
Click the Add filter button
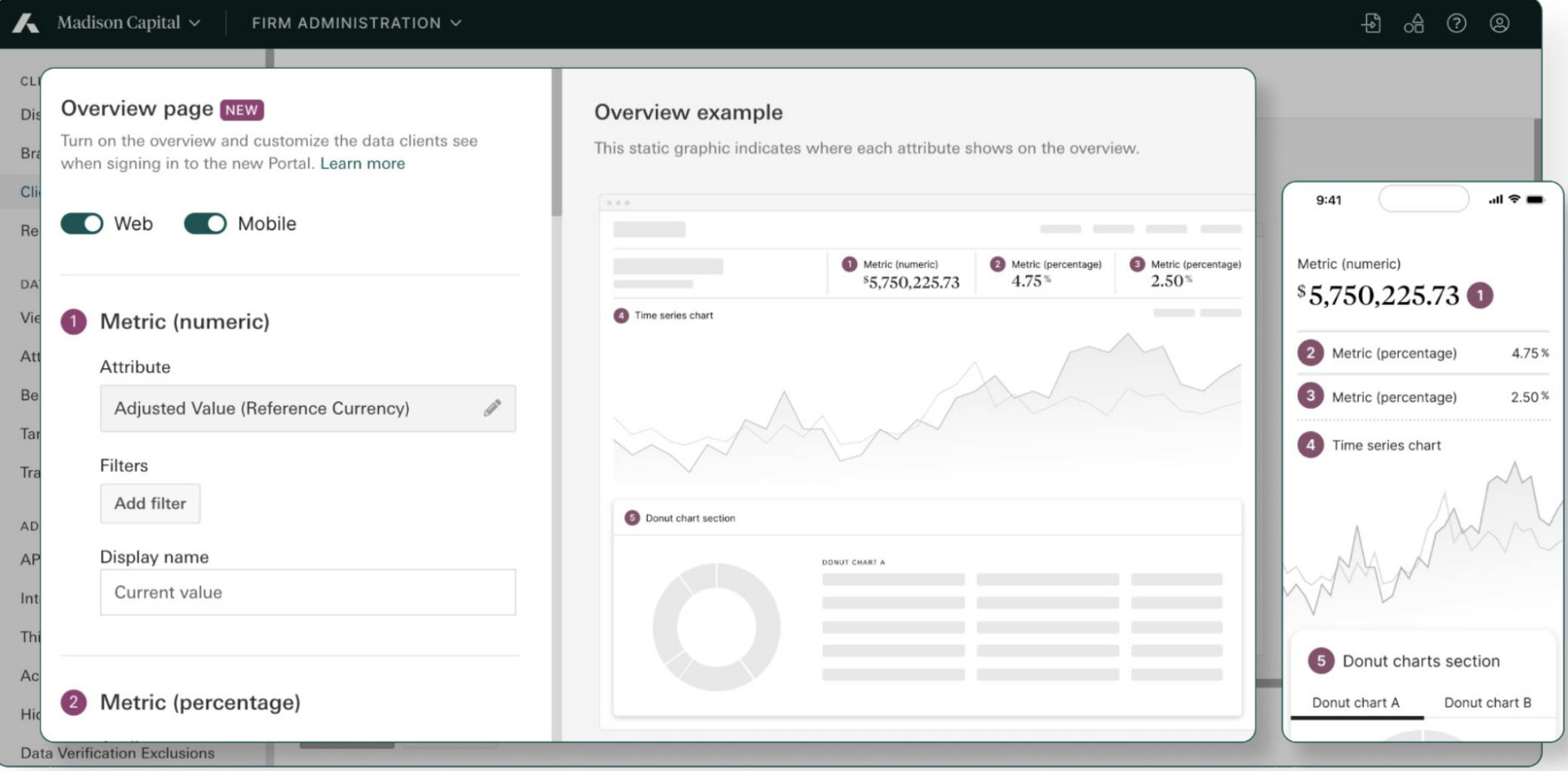151,503
